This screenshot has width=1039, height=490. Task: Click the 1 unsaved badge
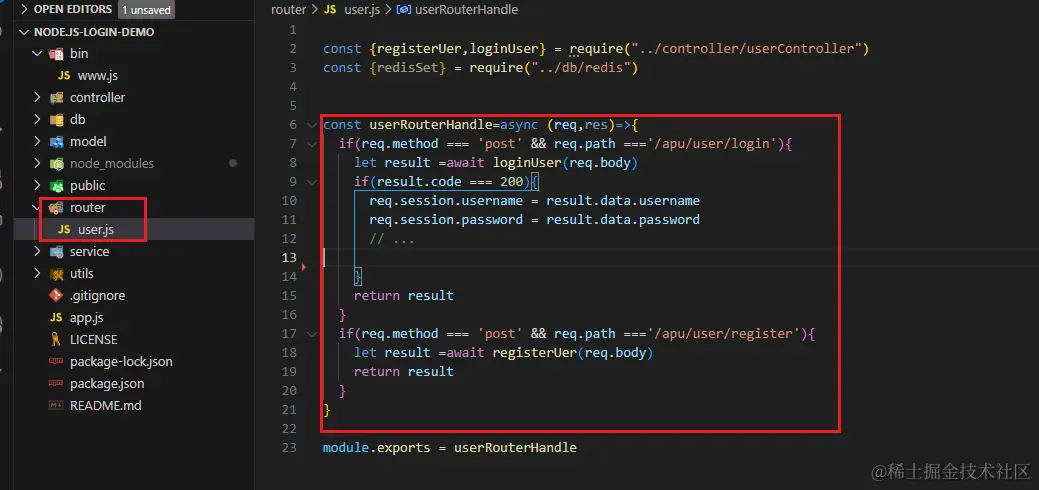(146, 9)
